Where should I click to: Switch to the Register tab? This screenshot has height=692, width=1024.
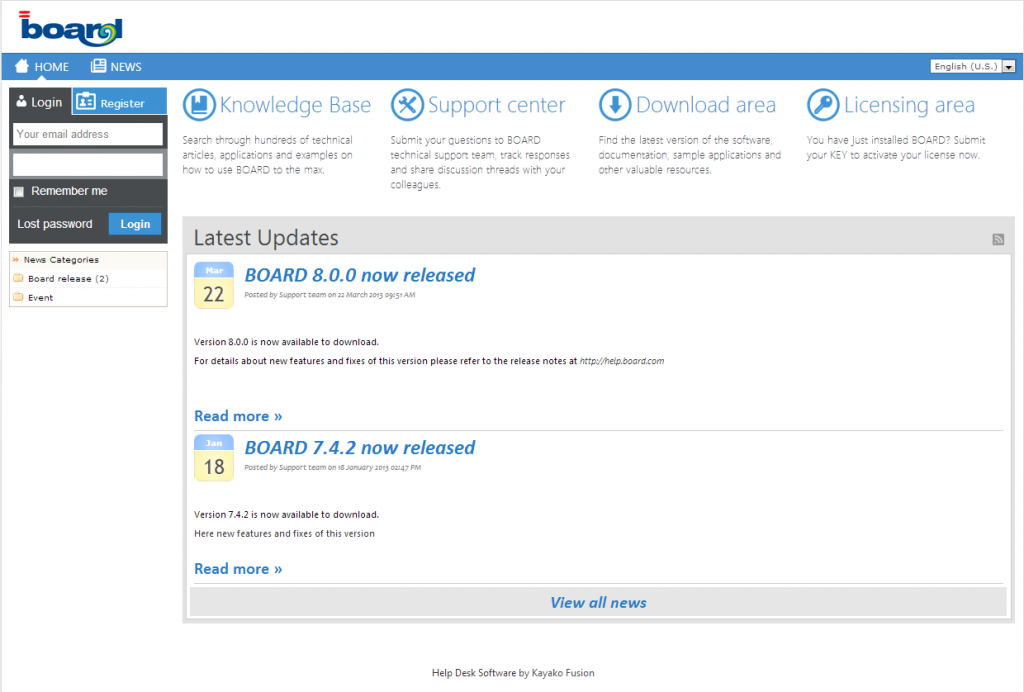pyautogui.click(x=120, y=102)
